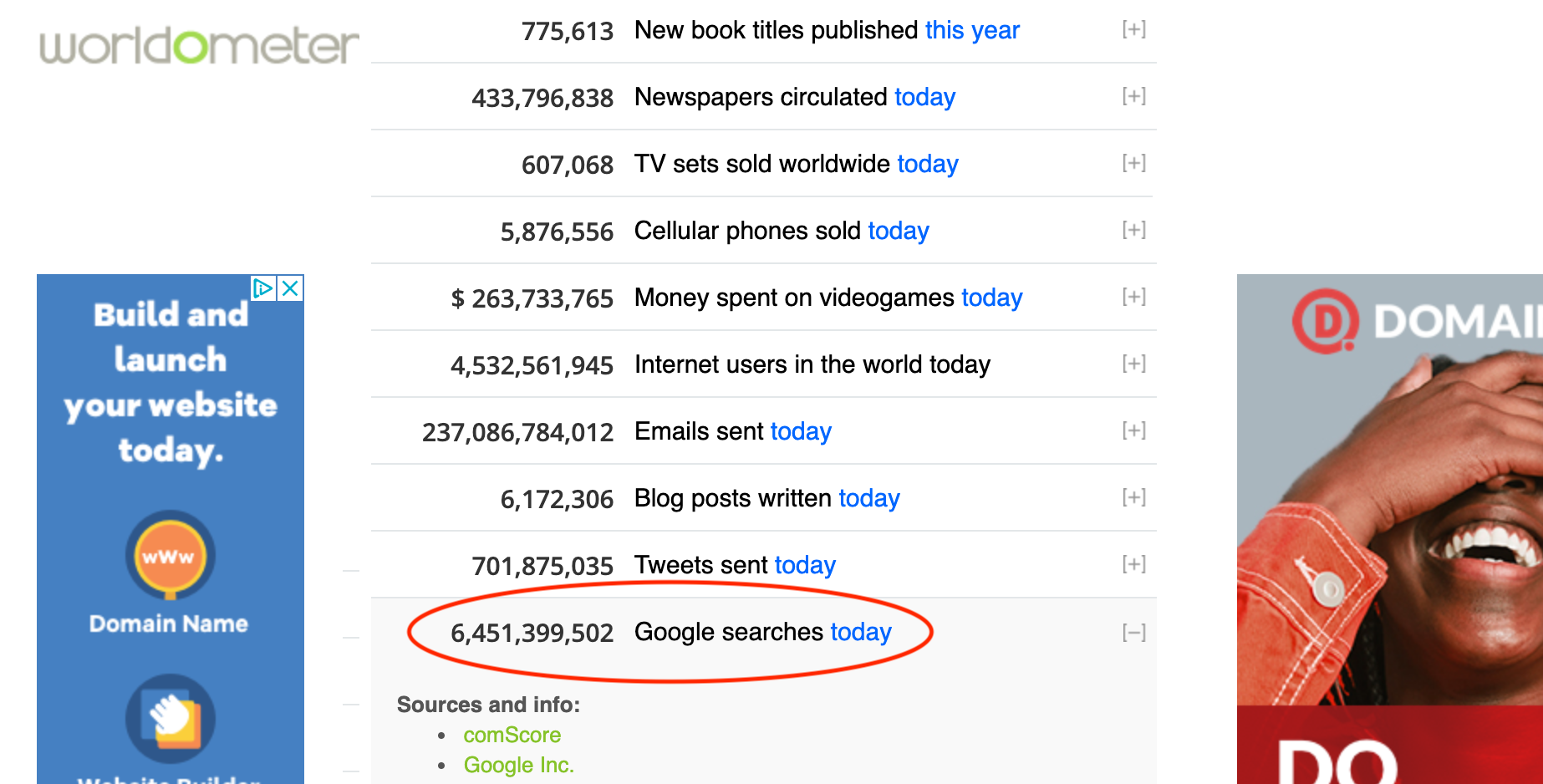Expand Internet users in the world row

coord(1134,364)
